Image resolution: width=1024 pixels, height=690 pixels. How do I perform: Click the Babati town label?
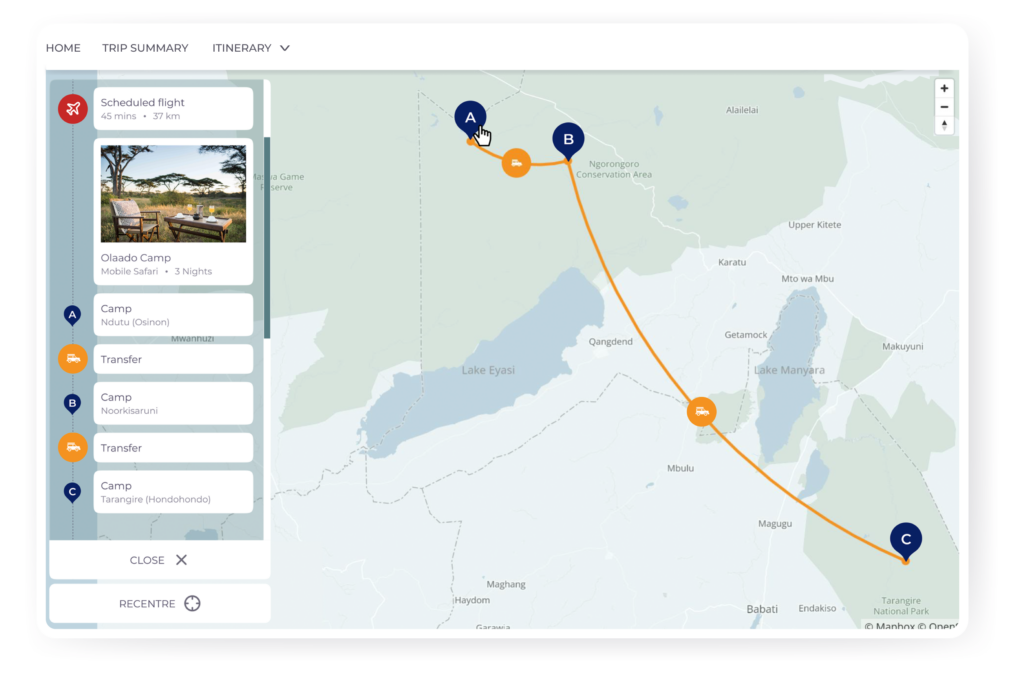click(762, 609)
